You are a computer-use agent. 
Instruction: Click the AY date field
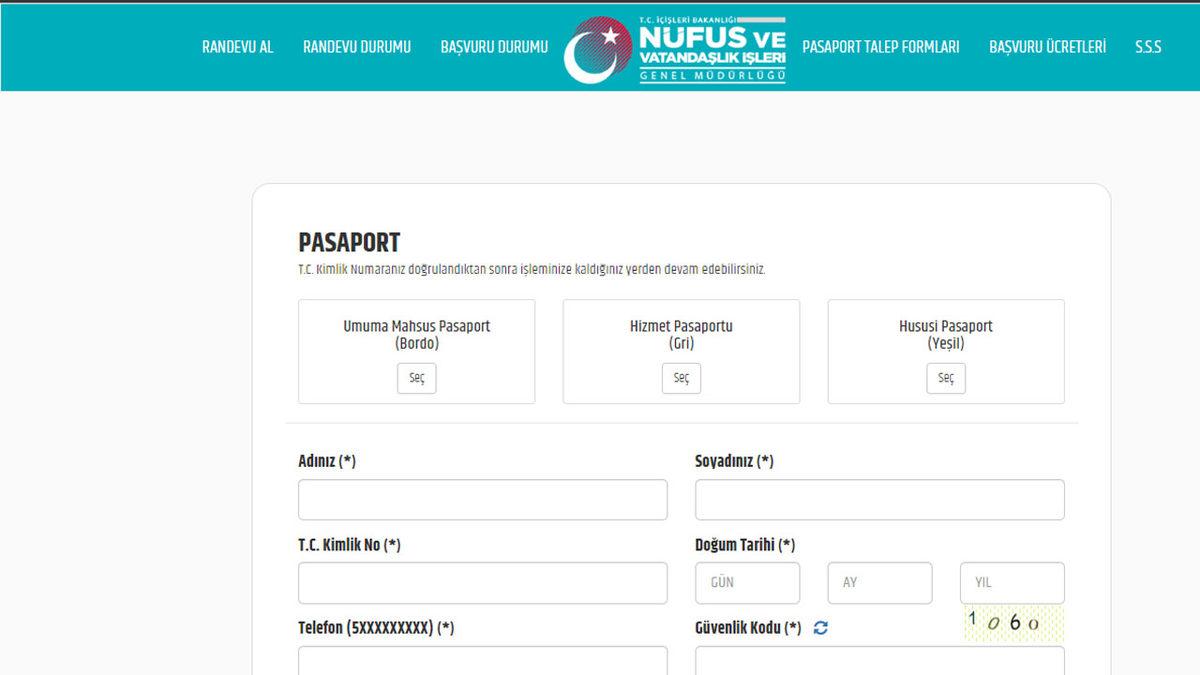coord(879,582)
